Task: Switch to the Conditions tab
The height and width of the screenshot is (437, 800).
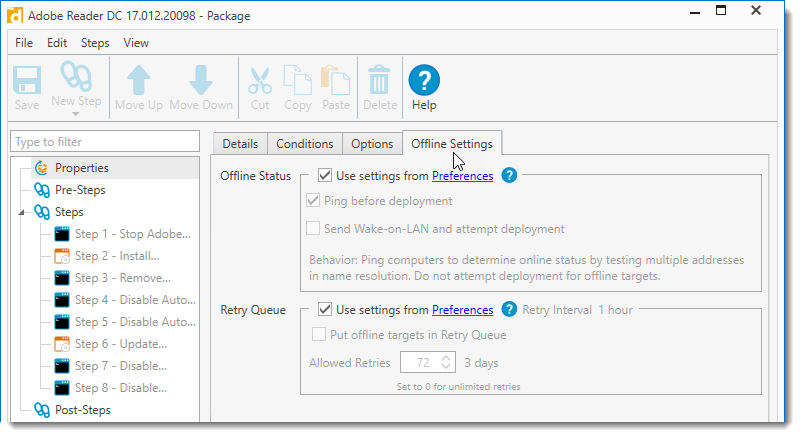Action: [x=304, y=144]
